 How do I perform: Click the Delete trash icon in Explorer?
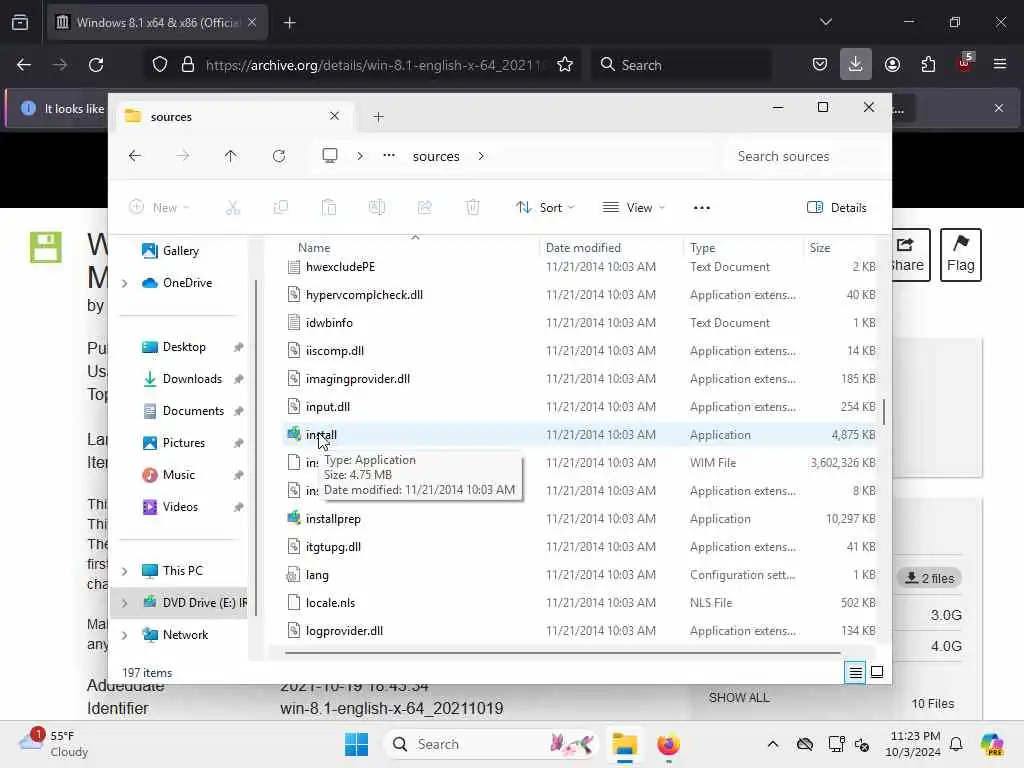coord(473,208)
